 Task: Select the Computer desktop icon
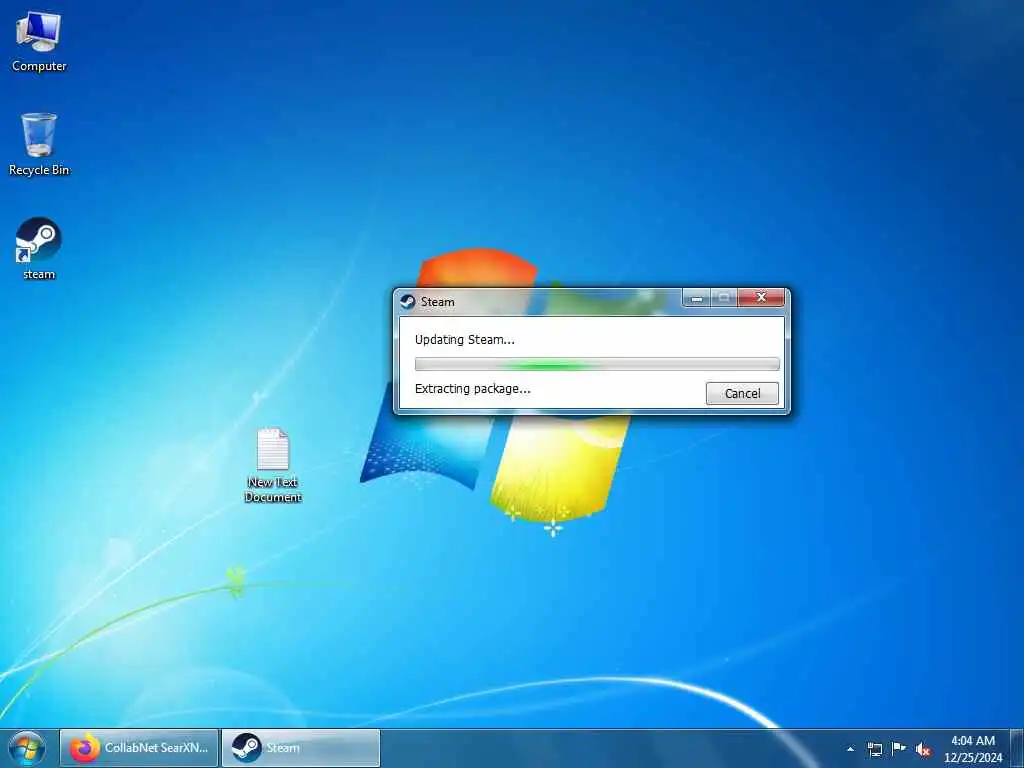coord(39,42)
